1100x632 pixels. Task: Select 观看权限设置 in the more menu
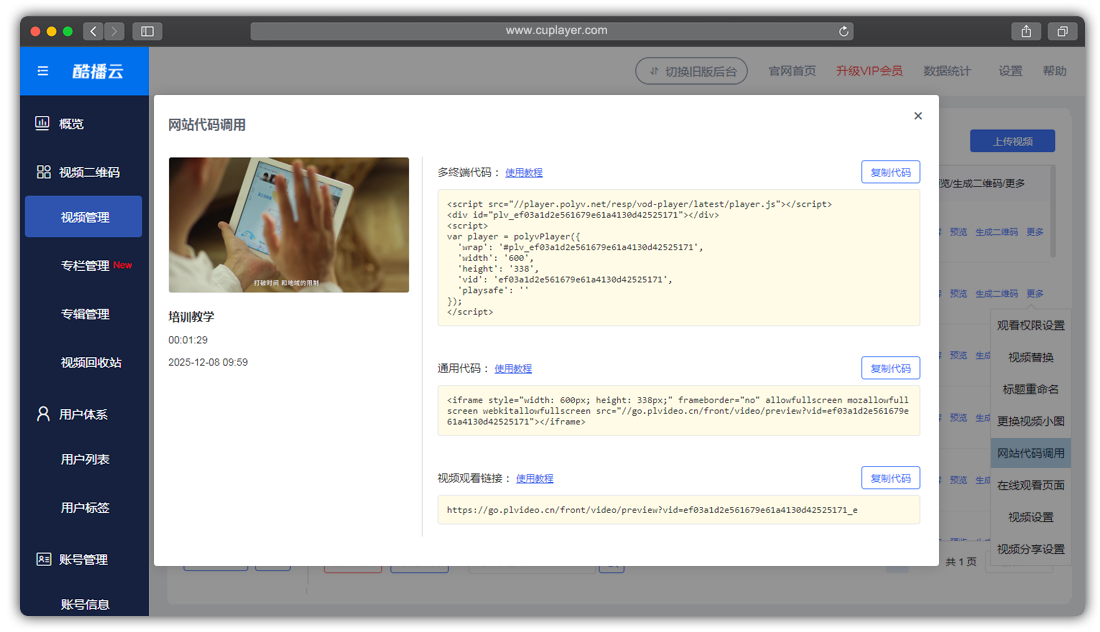[1031, 325]
